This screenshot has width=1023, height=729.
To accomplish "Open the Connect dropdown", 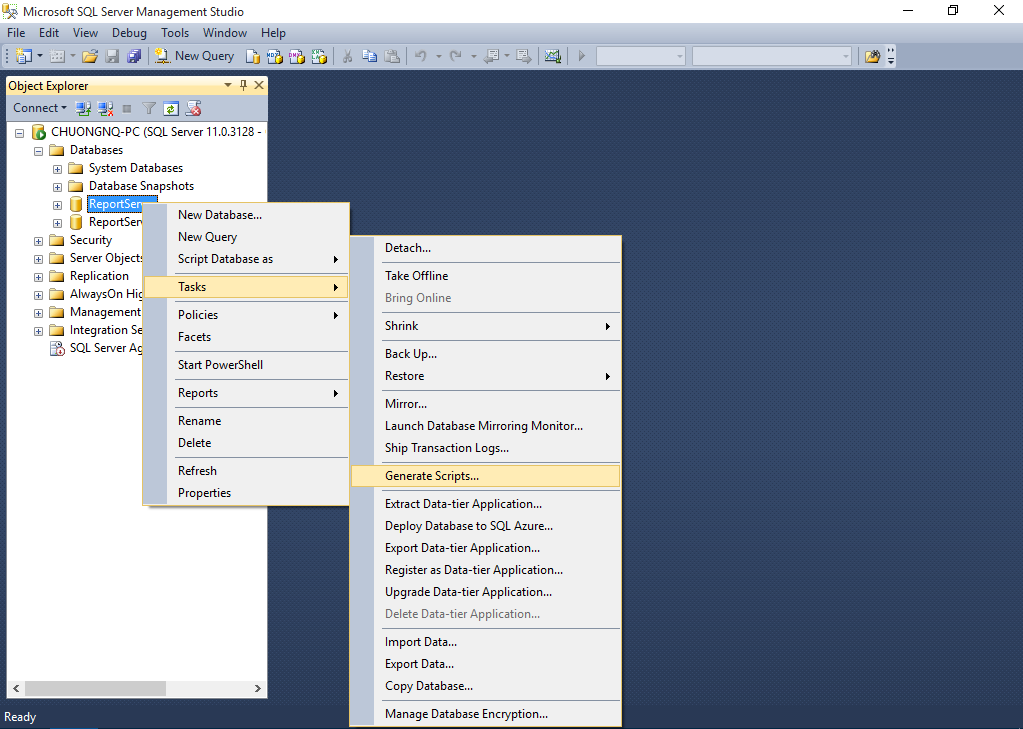I will click(40, 108).
